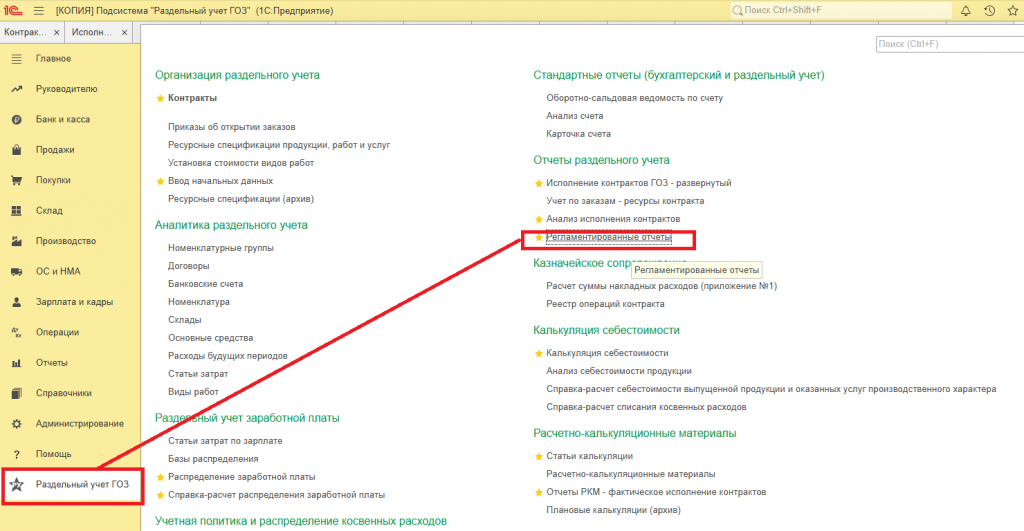
Task: Click the ОС и НМА truck icon
Action: pos(16,272)
